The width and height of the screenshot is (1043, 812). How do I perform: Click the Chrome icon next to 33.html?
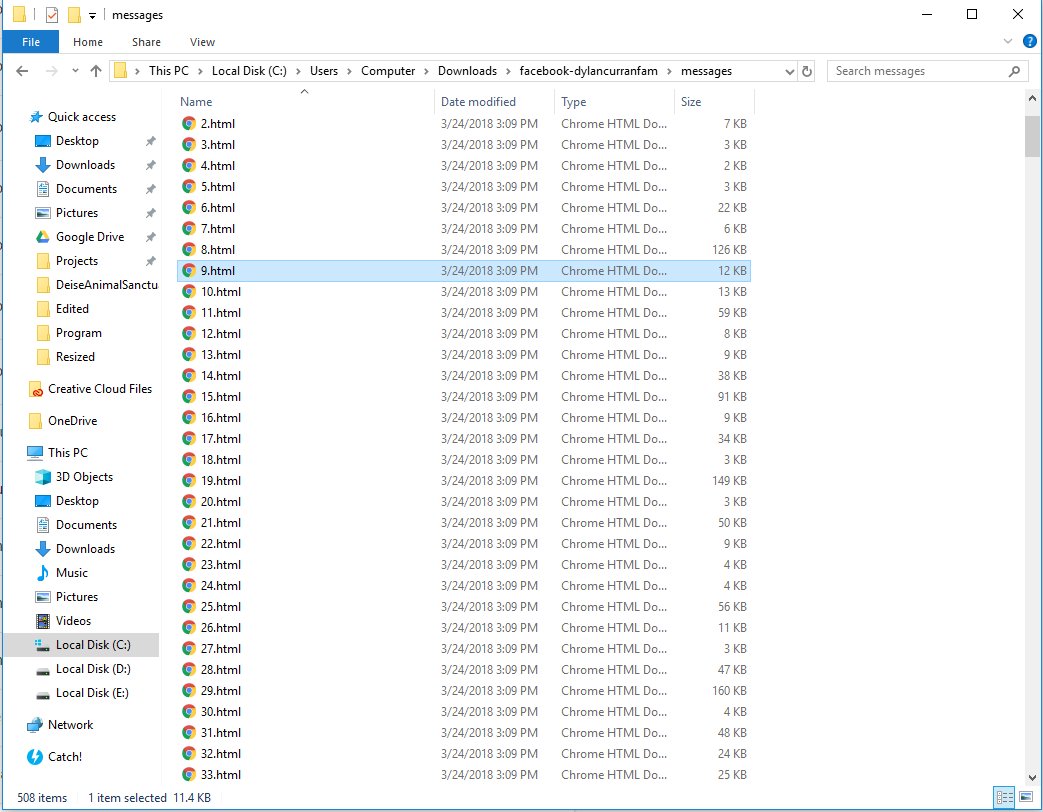tap(189, 775)
